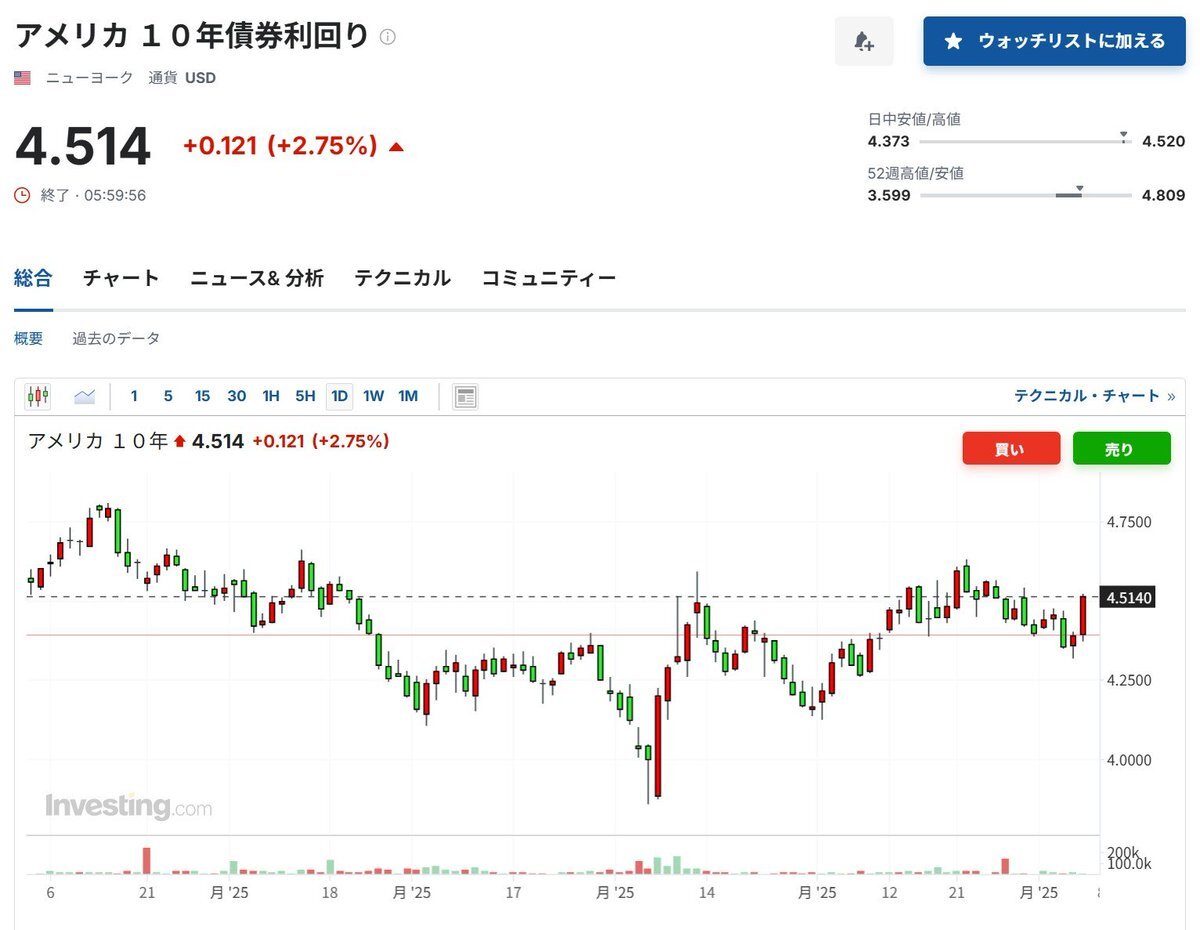Choose the 15 minute interval
Viewport: 1200px width, 930px height.
click(202, 396)
